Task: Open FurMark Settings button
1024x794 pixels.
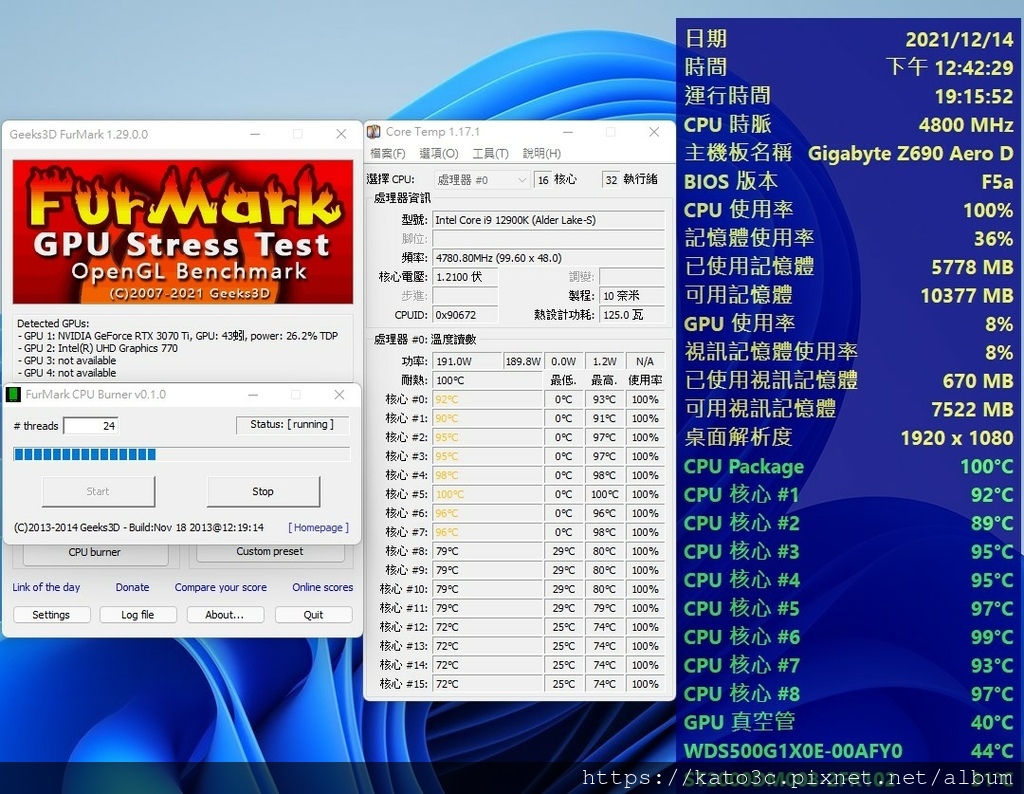Action: tap(52, 614)
